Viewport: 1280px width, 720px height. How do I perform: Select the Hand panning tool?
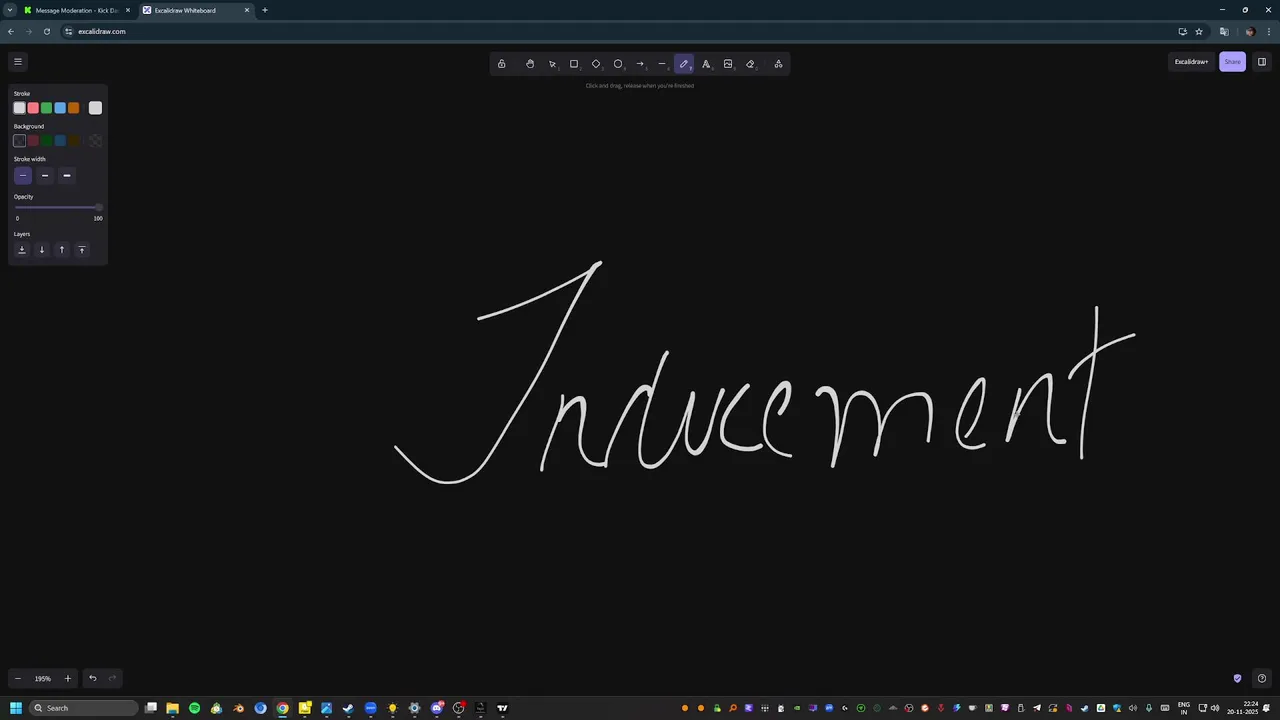530,64
